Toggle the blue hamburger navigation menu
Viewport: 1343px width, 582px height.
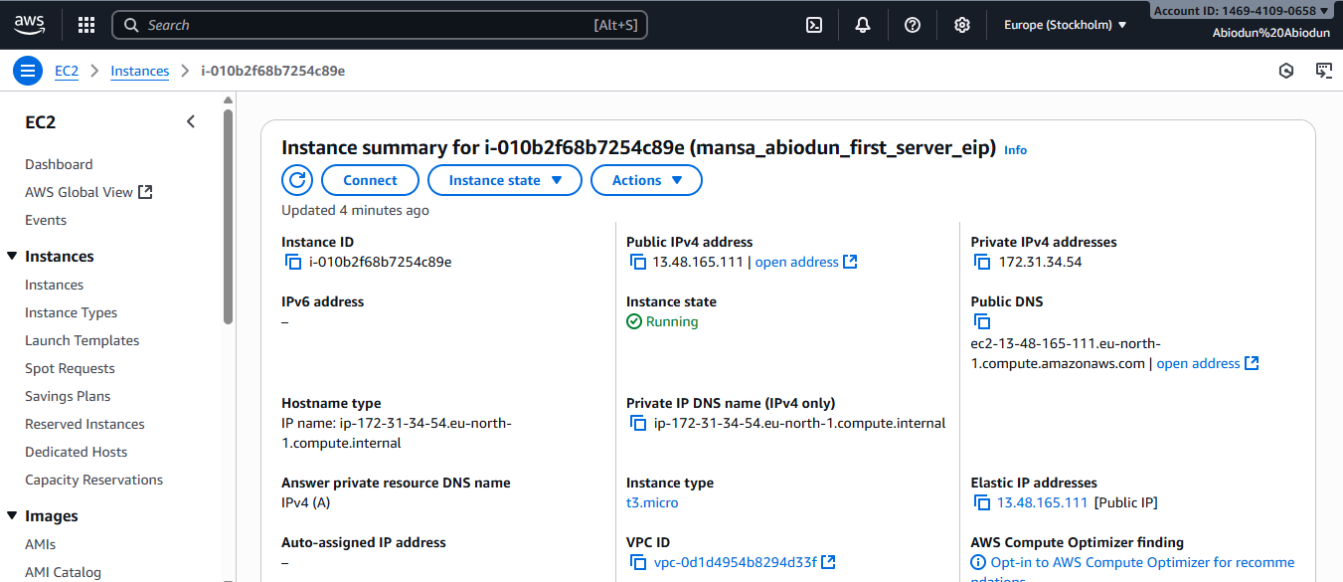(x=28, y=71)
